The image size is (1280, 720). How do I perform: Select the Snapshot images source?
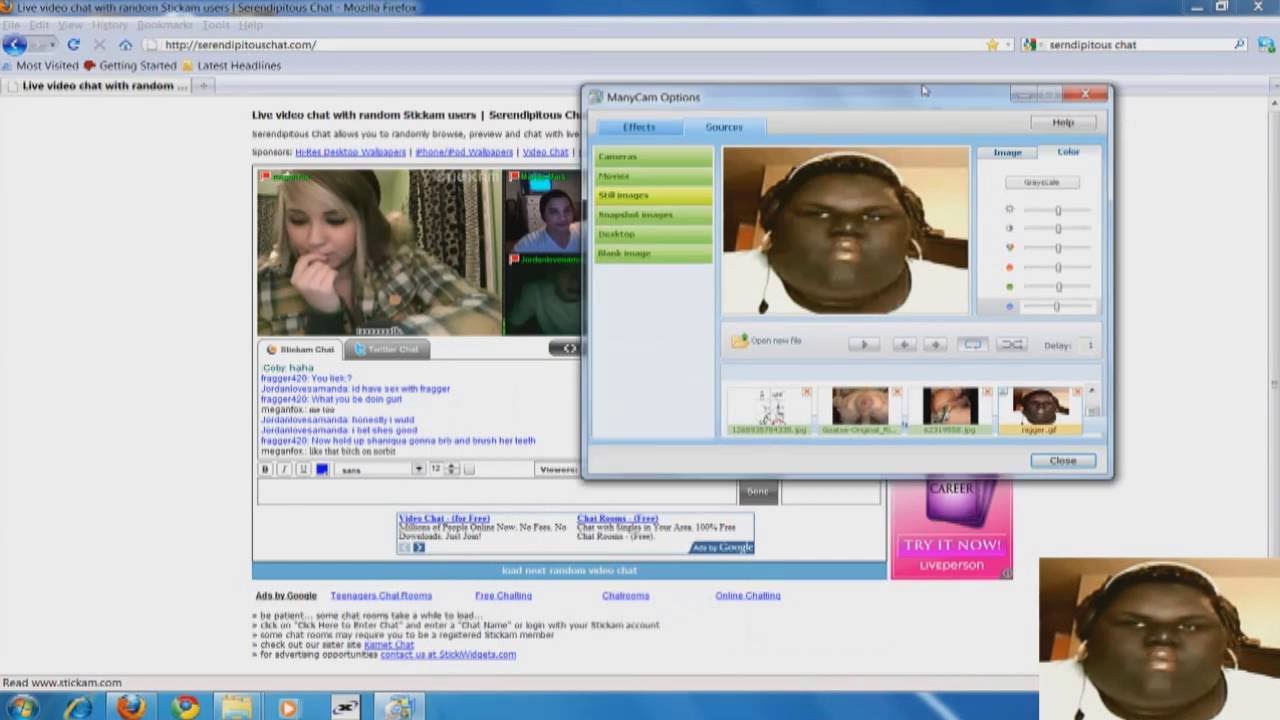(x=654, y=214)
